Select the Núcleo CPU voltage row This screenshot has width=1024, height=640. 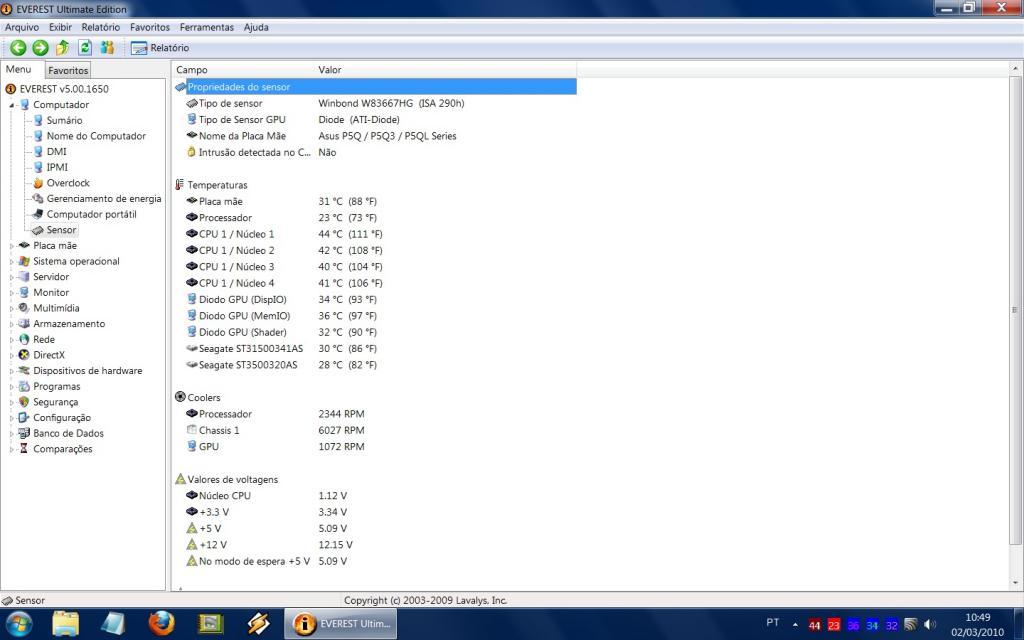pos(375,495)
